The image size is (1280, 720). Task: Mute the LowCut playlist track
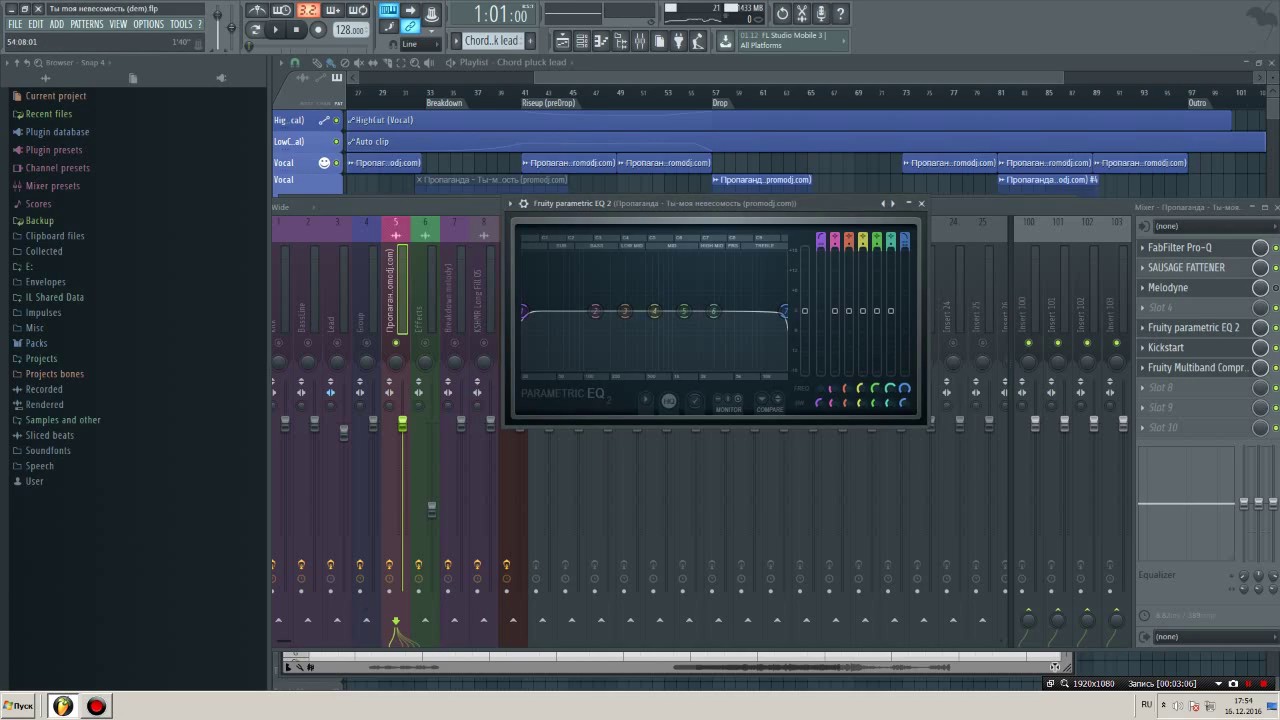tap(337, 142)
